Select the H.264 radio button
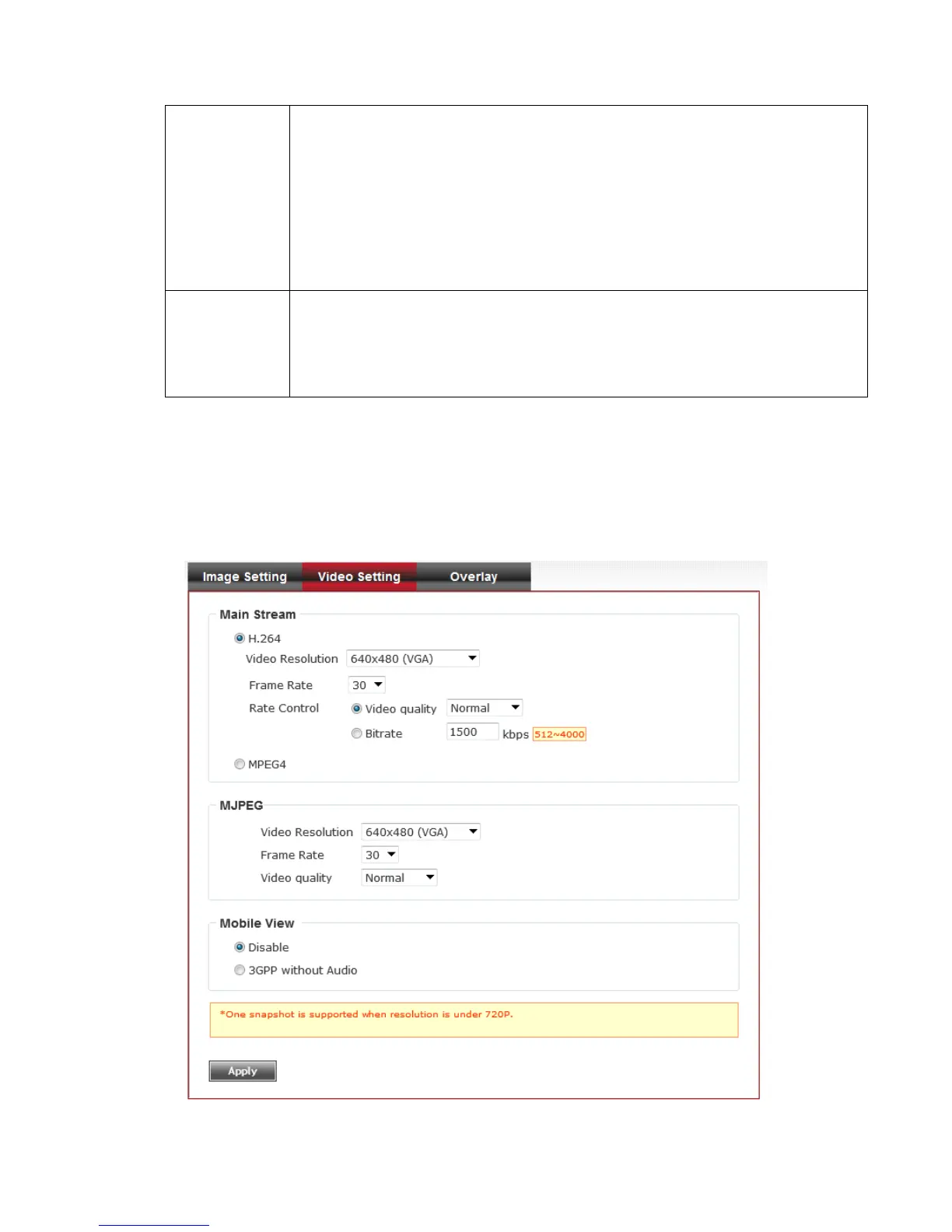 [240, 639]
